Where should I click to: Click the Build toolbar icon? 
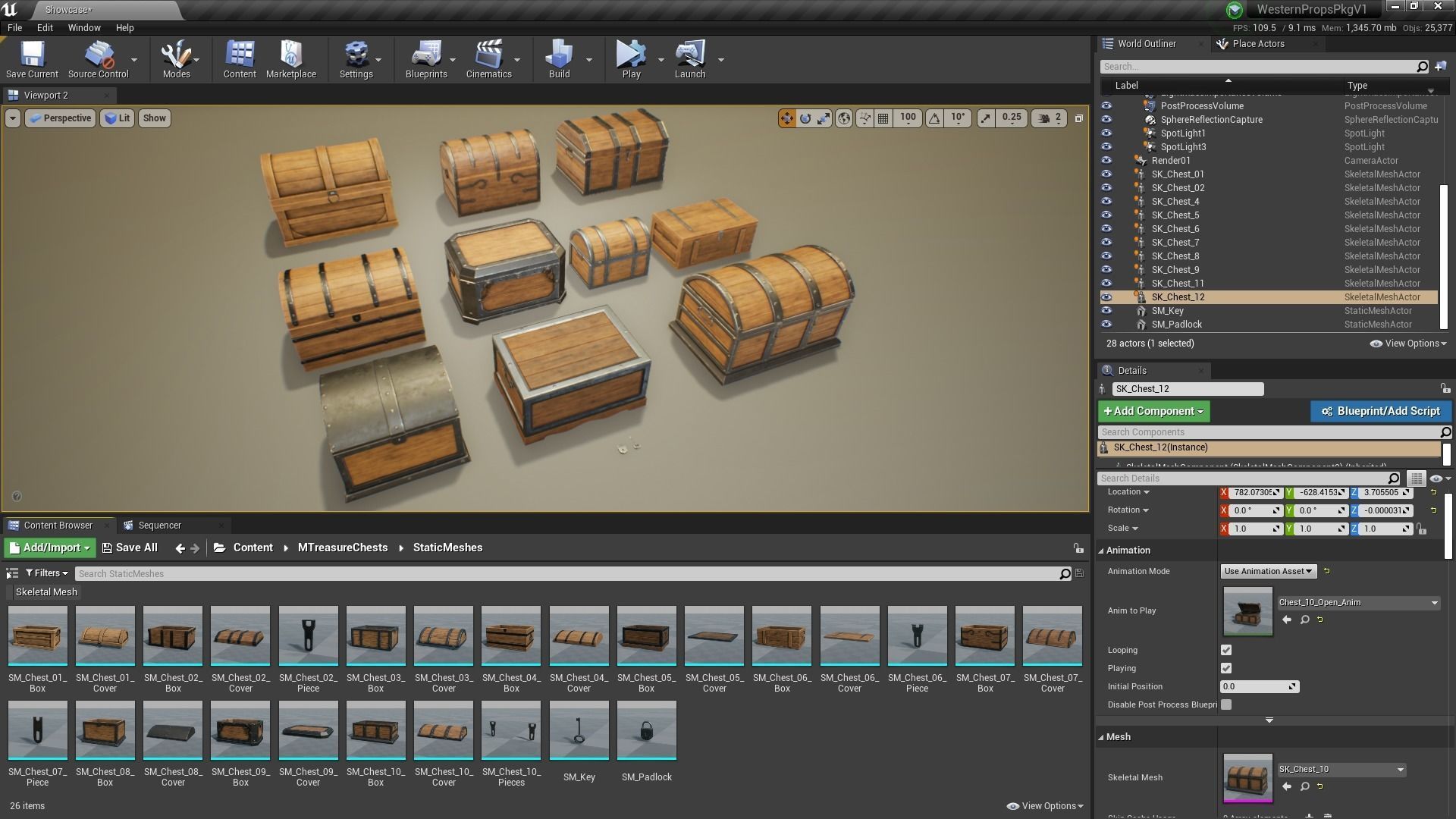[559, 59]
